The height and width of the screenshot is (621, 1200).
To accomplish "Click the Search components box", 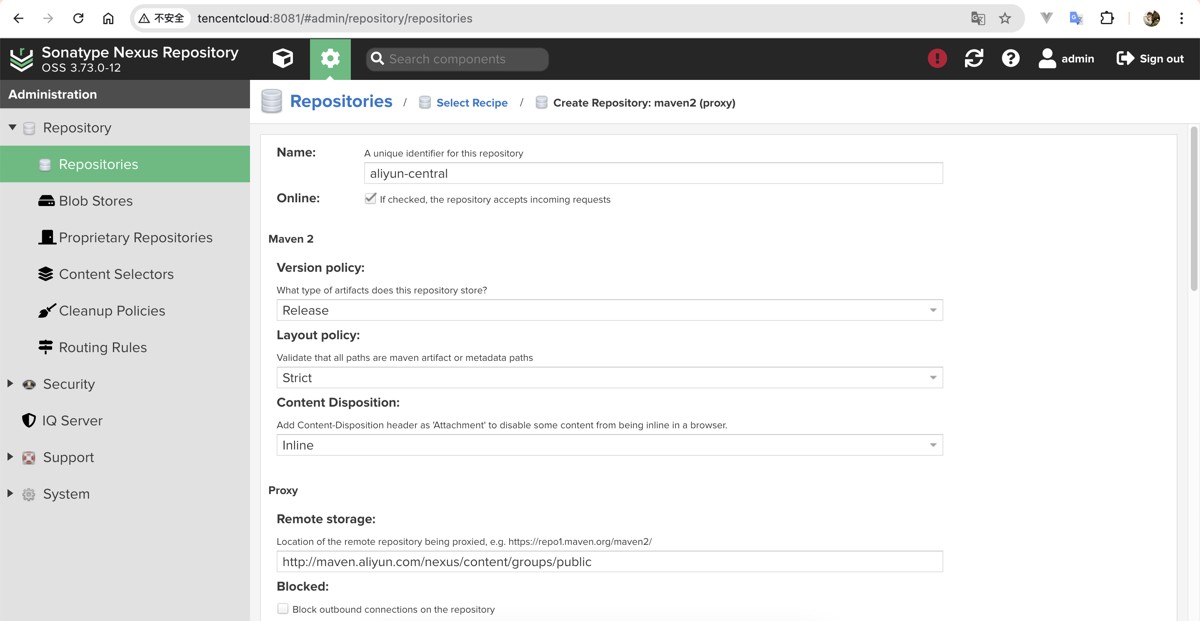I will pos(458,59).
